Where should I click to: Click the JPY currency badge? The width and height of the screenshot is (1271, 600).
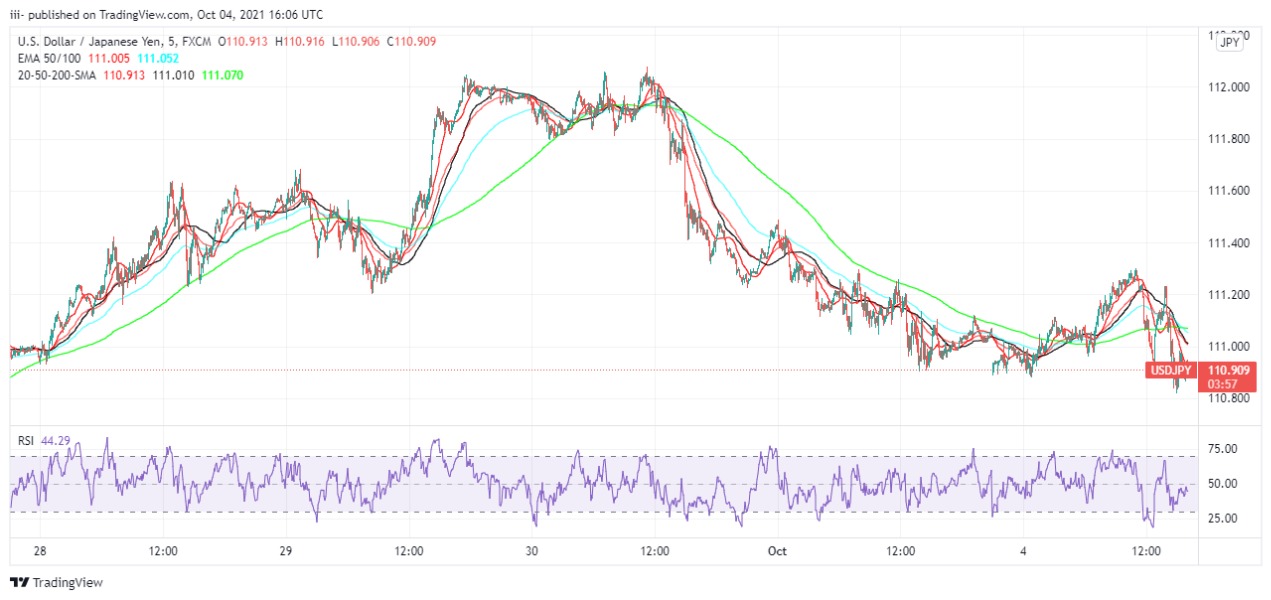point(1230,42)
